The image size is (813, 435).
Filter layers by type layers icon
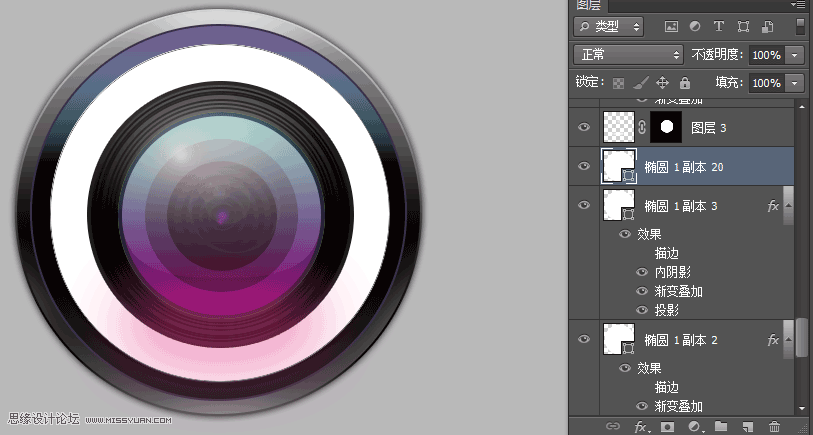[x=719, y=26]
